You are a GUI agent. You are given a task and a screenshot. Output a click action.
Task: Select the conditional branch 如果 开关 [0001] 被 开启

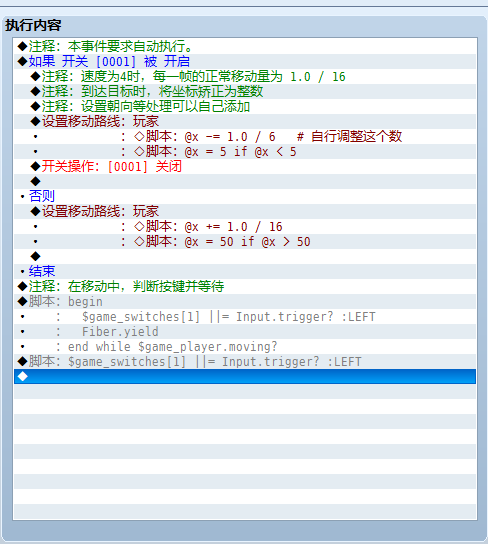click(245, 61)
